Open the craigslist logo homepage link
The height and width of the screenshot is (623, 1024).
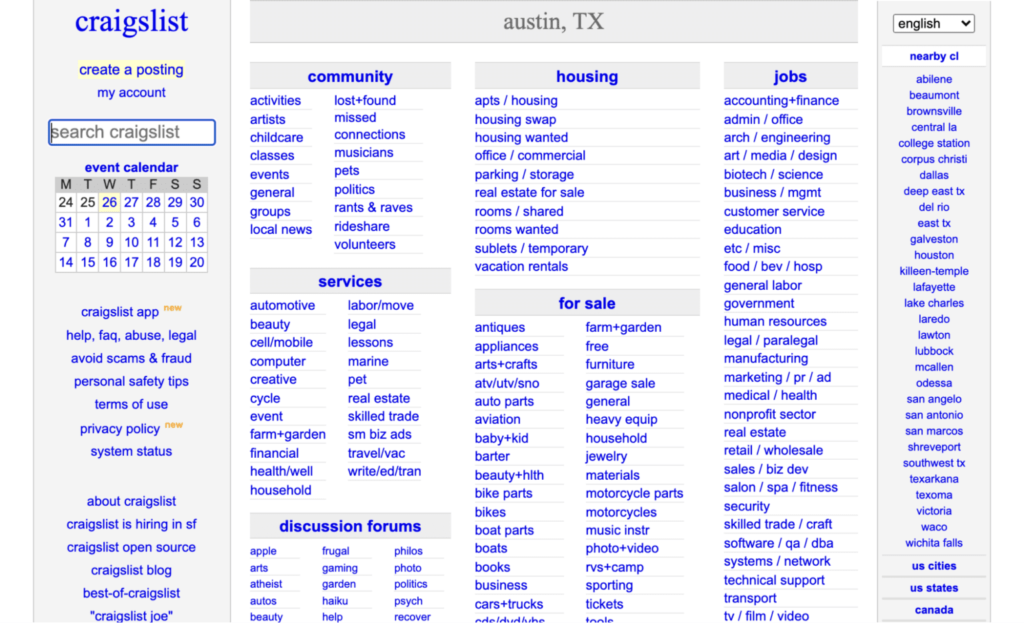point(131,23)
